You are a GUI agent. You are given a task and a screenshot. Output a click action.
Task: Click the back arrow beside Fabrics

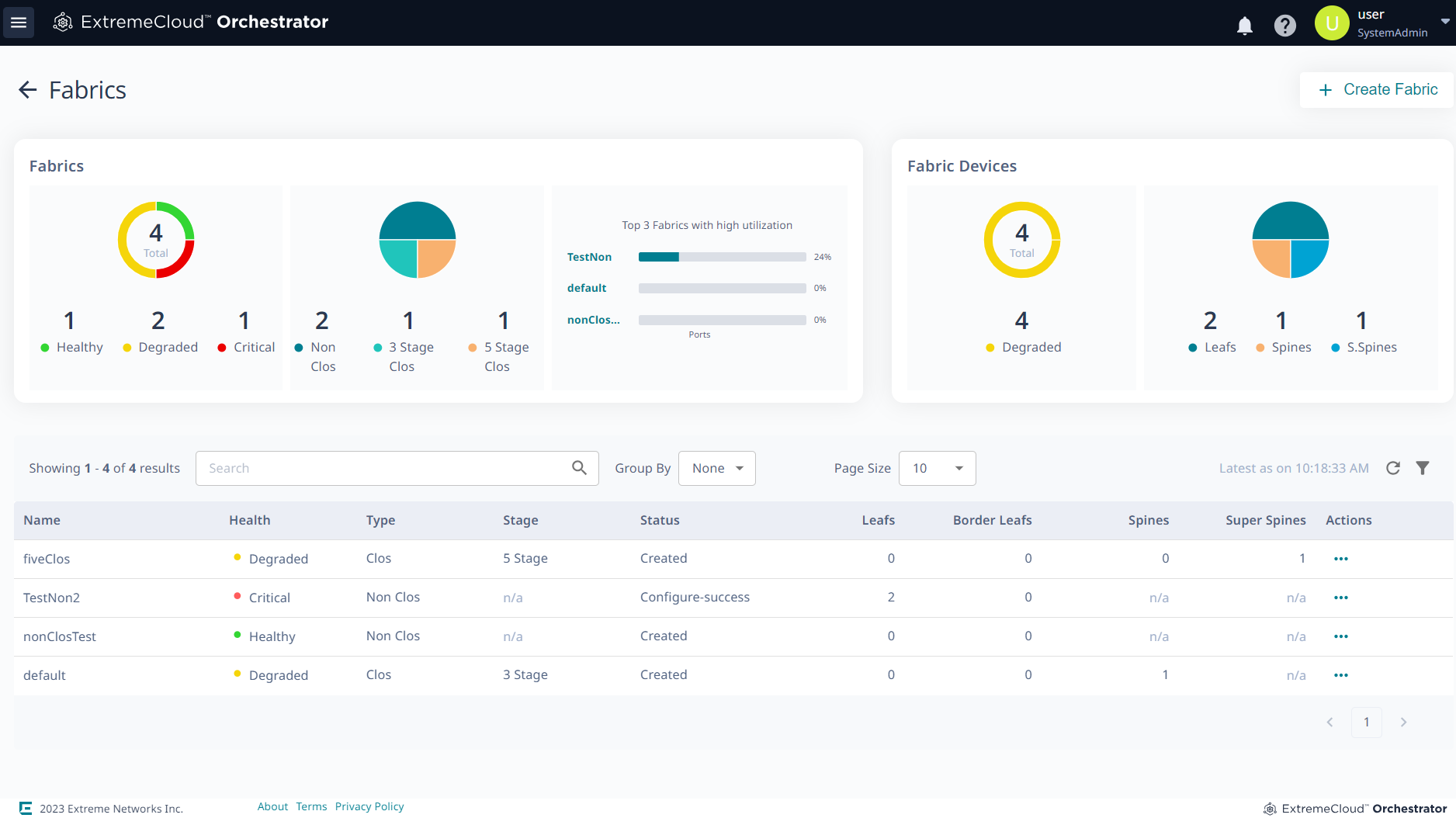tap(28, 90)
